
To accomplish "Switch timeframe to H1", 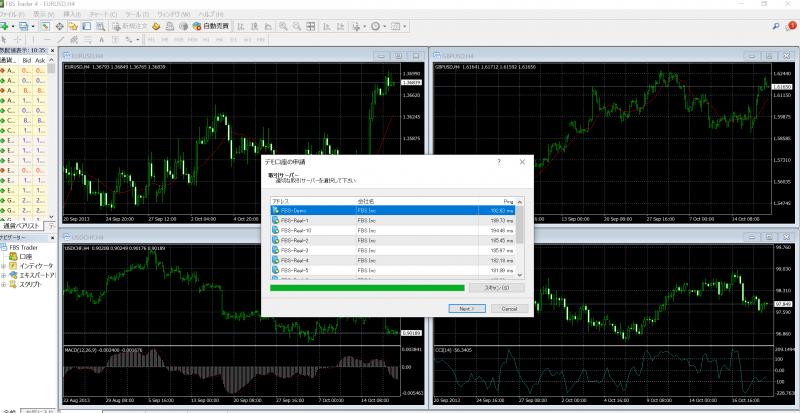I will pyautogui.click(x=207, y=39).
